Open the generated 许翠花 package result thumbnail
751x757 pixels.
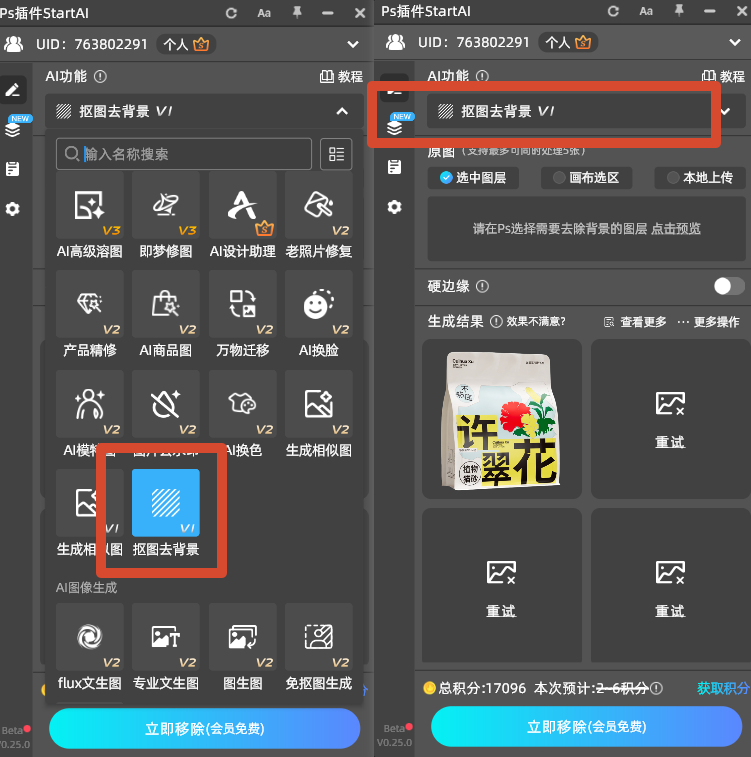pyautogui.click(x=501, y=419)
